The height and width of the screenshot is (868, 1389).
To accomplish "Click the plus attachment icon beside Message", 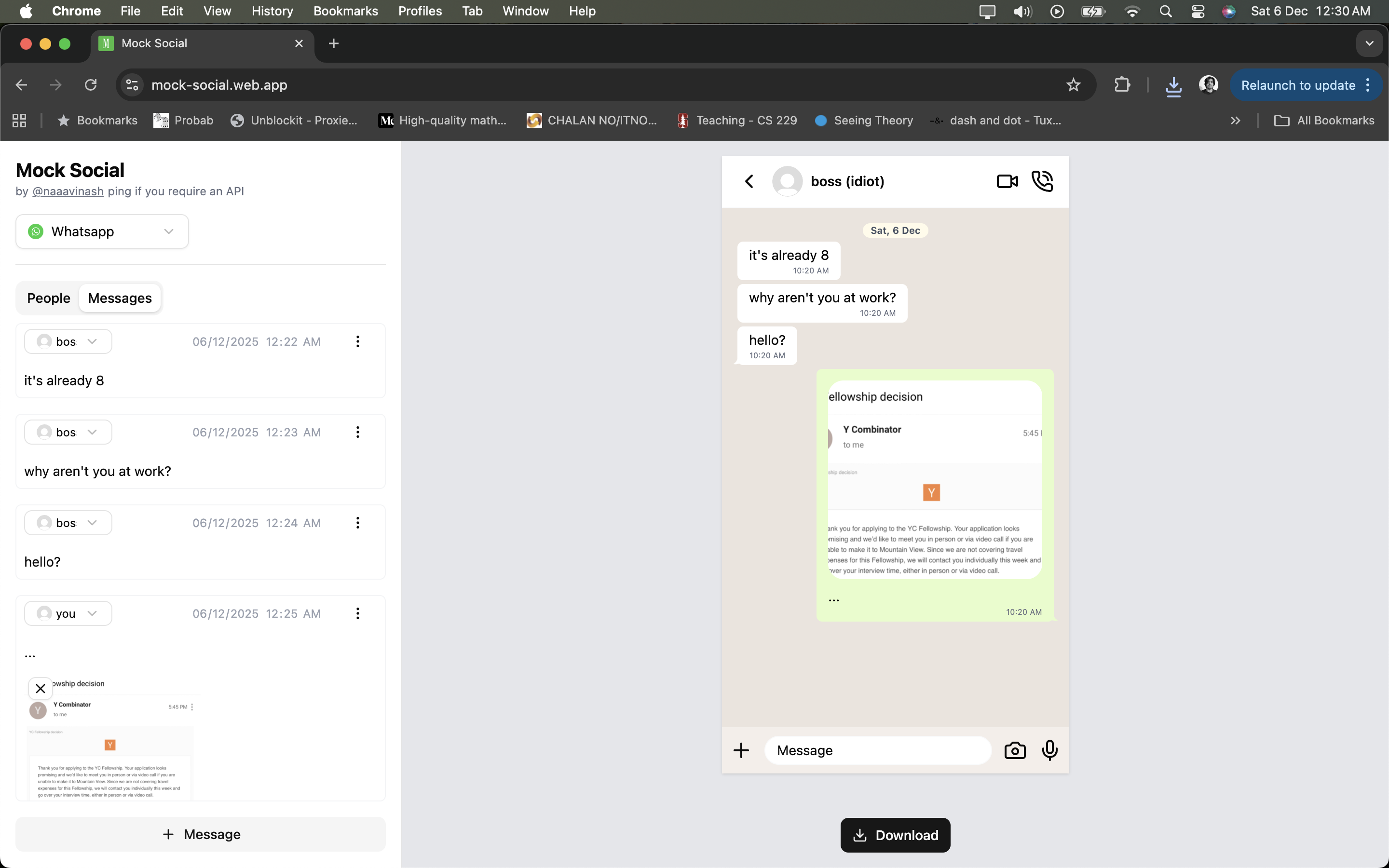I will 741,750.
